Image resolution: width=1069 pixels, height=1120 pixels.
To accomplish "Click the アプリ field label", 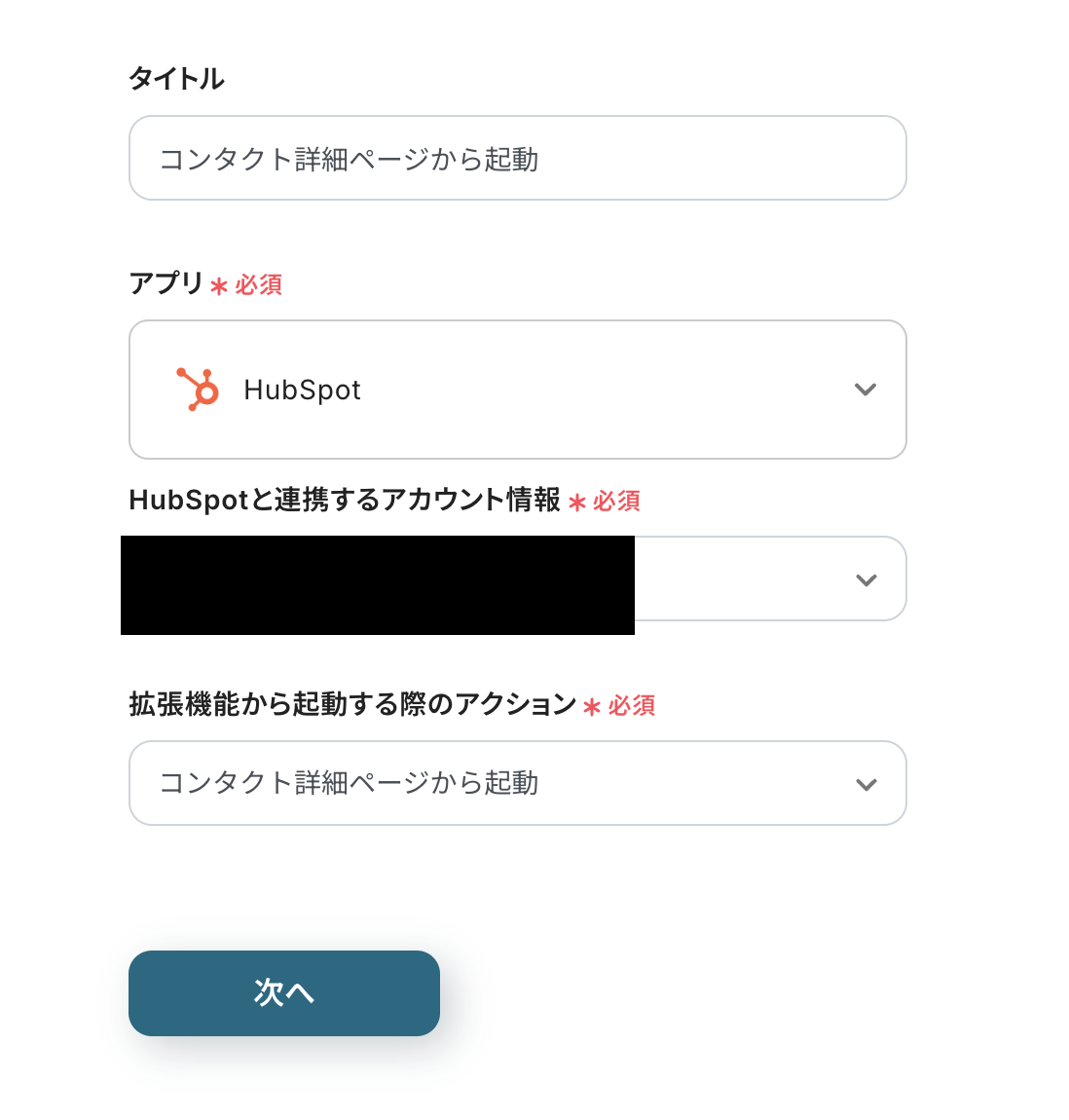I will tap(166, 283).
